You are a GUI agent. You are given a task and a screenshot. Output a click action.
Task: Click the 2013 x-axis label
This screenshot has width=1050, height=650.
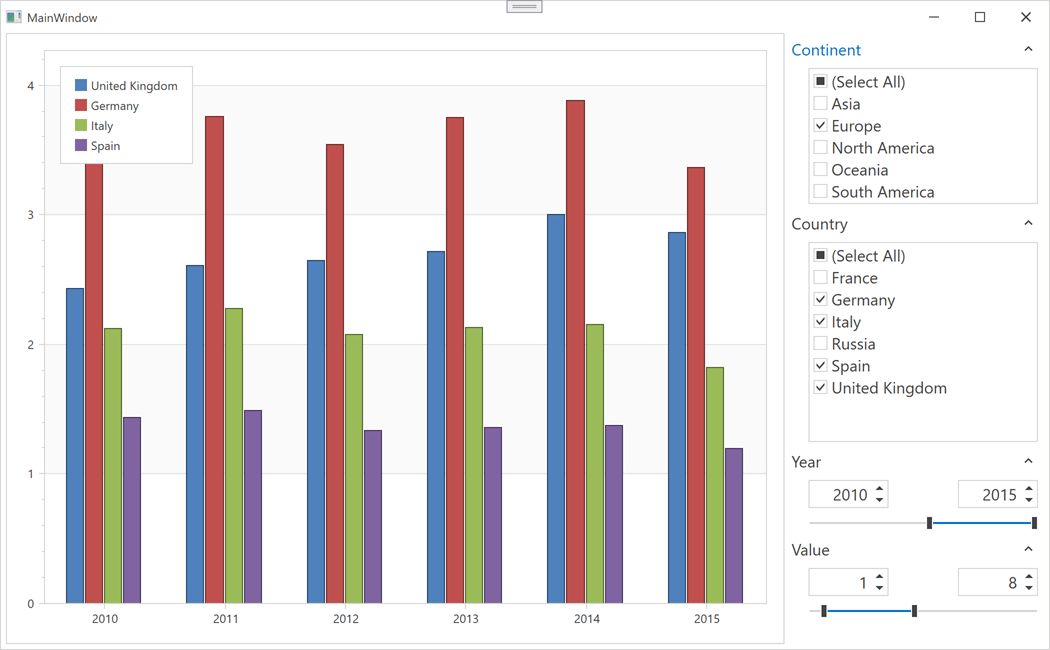465,619
